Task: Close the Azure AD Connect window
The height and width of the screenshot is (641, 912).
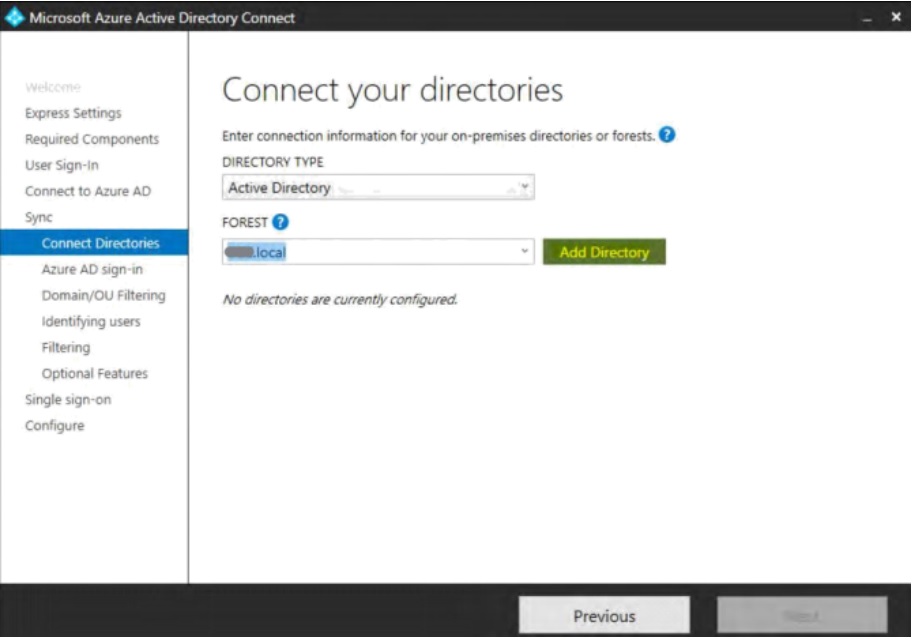Action: pyautogui.click(x=896, y=17)
